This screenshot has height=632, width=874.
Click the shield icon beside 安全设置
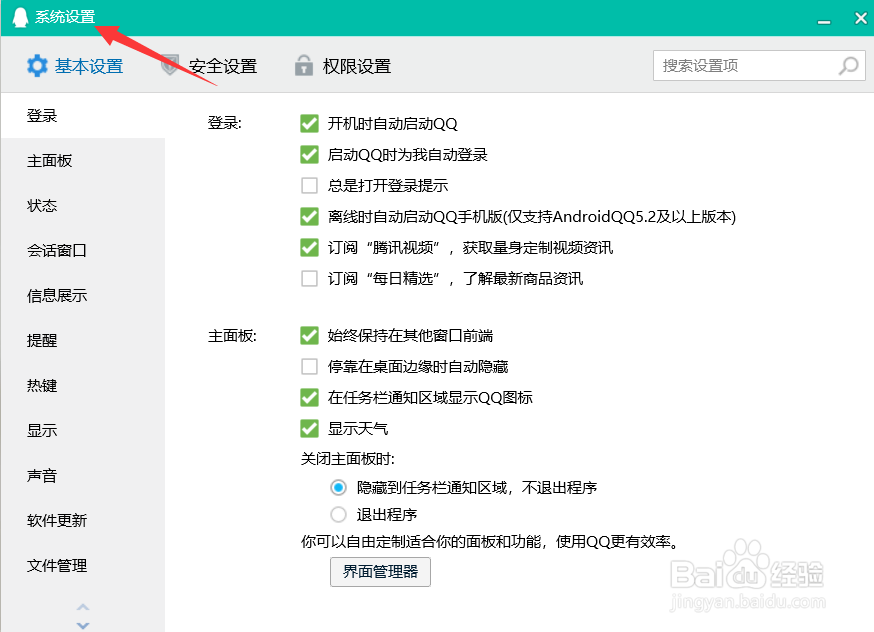[x=169, y=65]
